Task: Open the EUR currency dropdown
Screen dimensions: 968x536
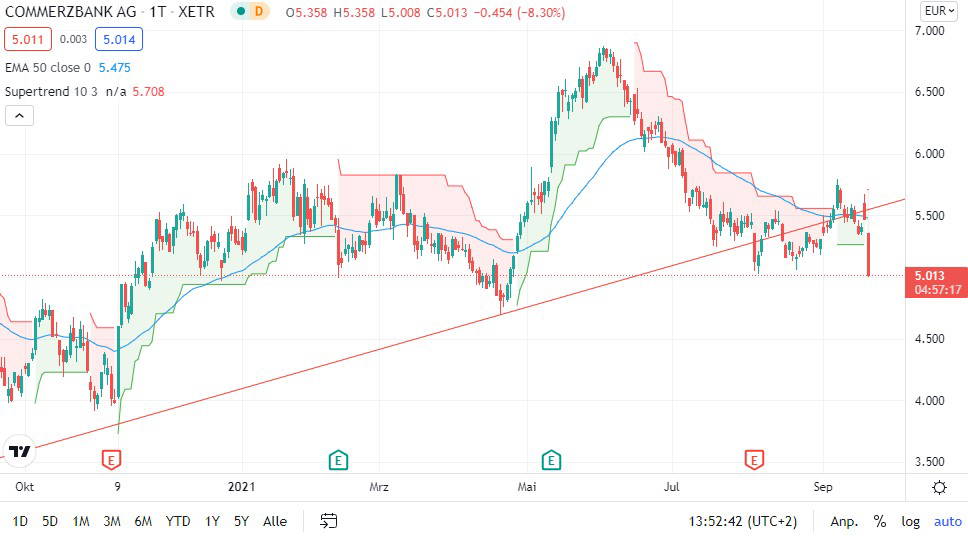Action: tap(939, 11)
